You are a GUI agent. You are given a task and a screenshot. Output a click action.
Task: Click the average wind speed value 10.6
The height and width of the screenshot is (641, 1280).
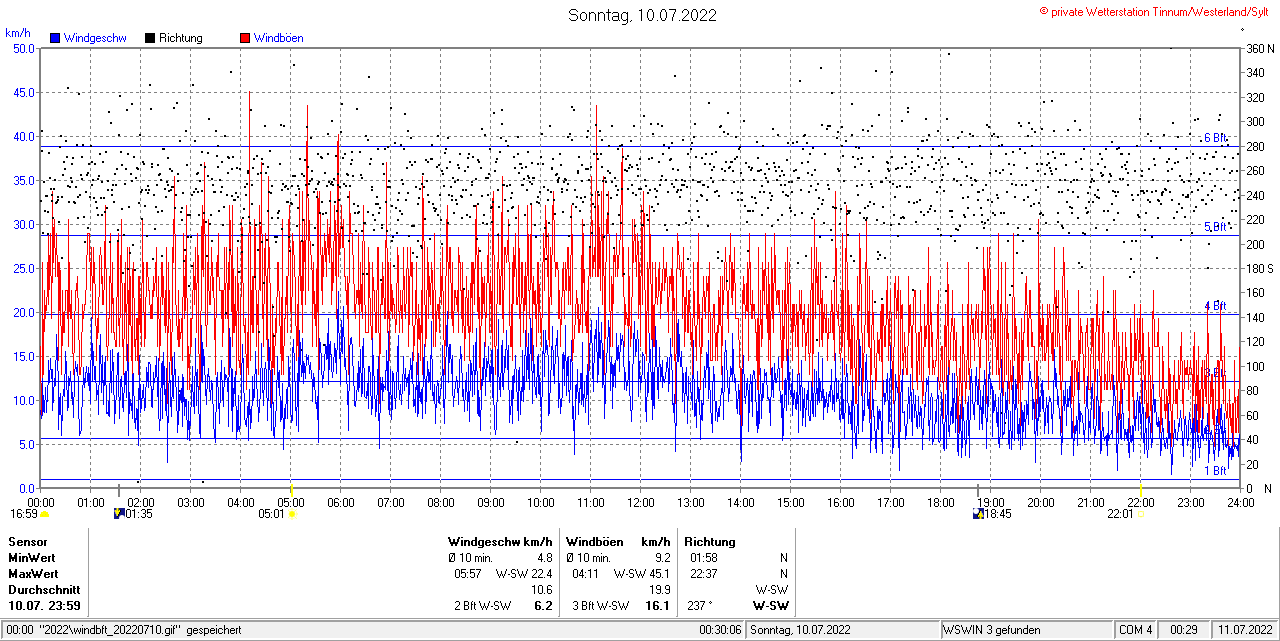541,589
